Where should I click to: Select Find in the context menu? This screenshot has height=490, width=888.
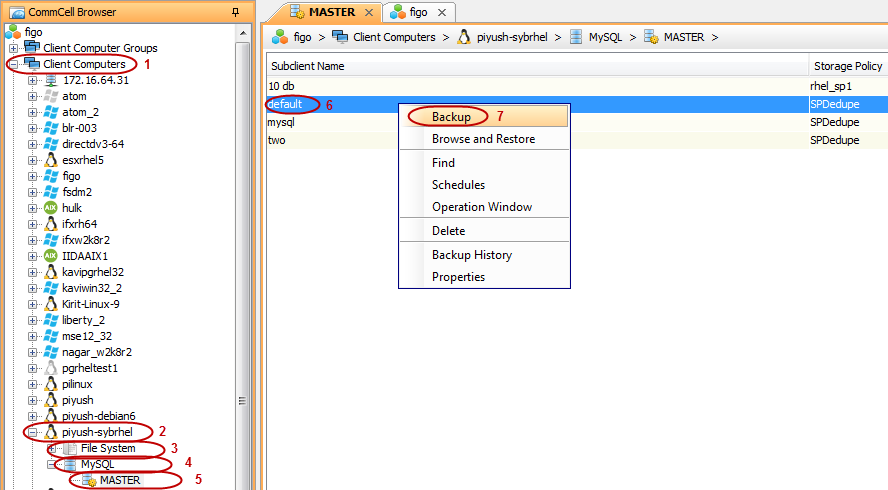484,163
